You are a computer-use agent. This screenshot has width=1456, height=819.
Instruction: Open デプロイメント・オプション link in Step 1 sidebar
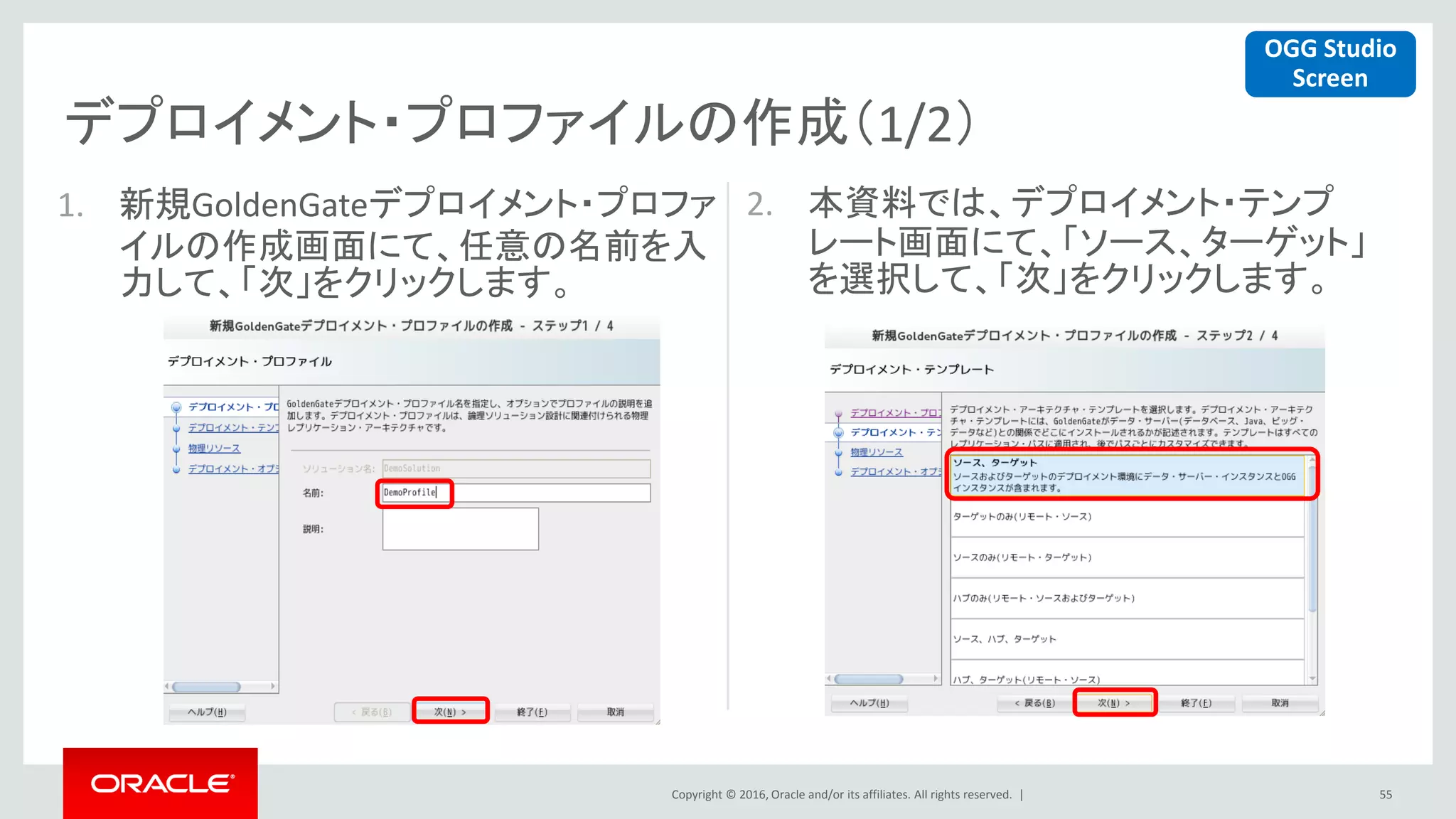[232, 469]
